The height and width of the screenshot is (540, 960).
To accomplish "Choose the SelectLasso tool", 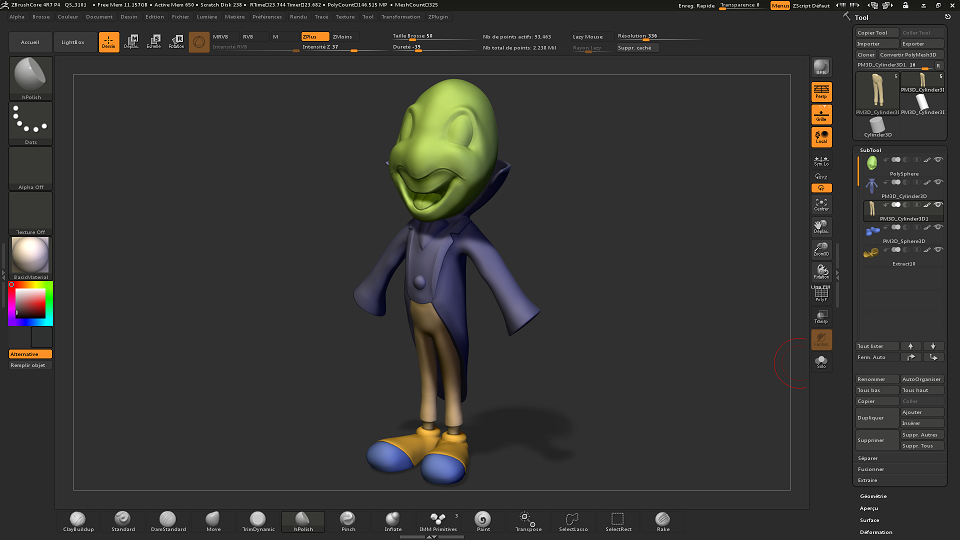I will click(x=573, y=522).
